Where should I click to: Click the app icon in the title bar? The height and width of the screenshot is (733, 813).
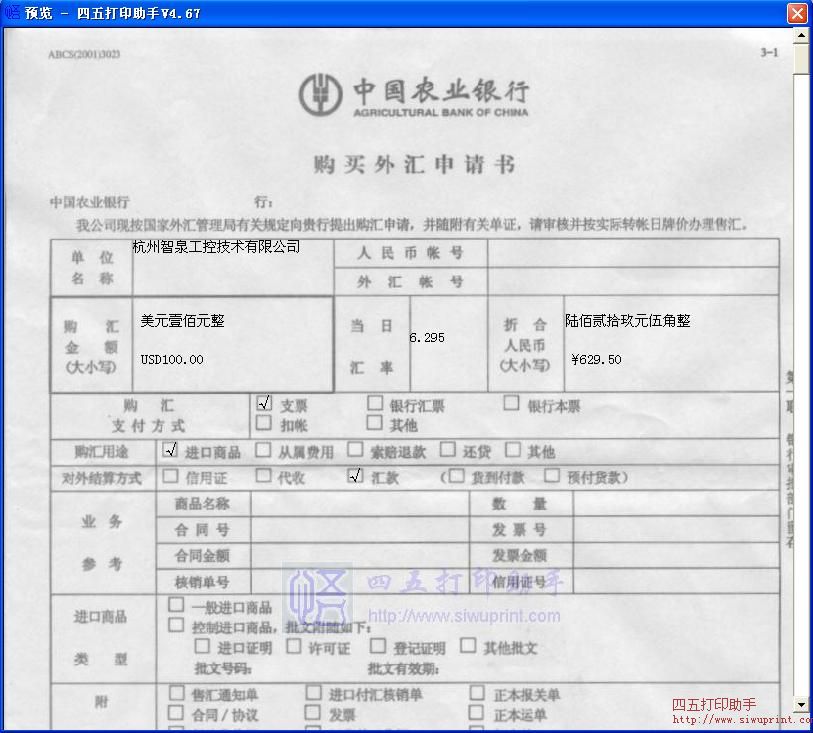point(11,12)
